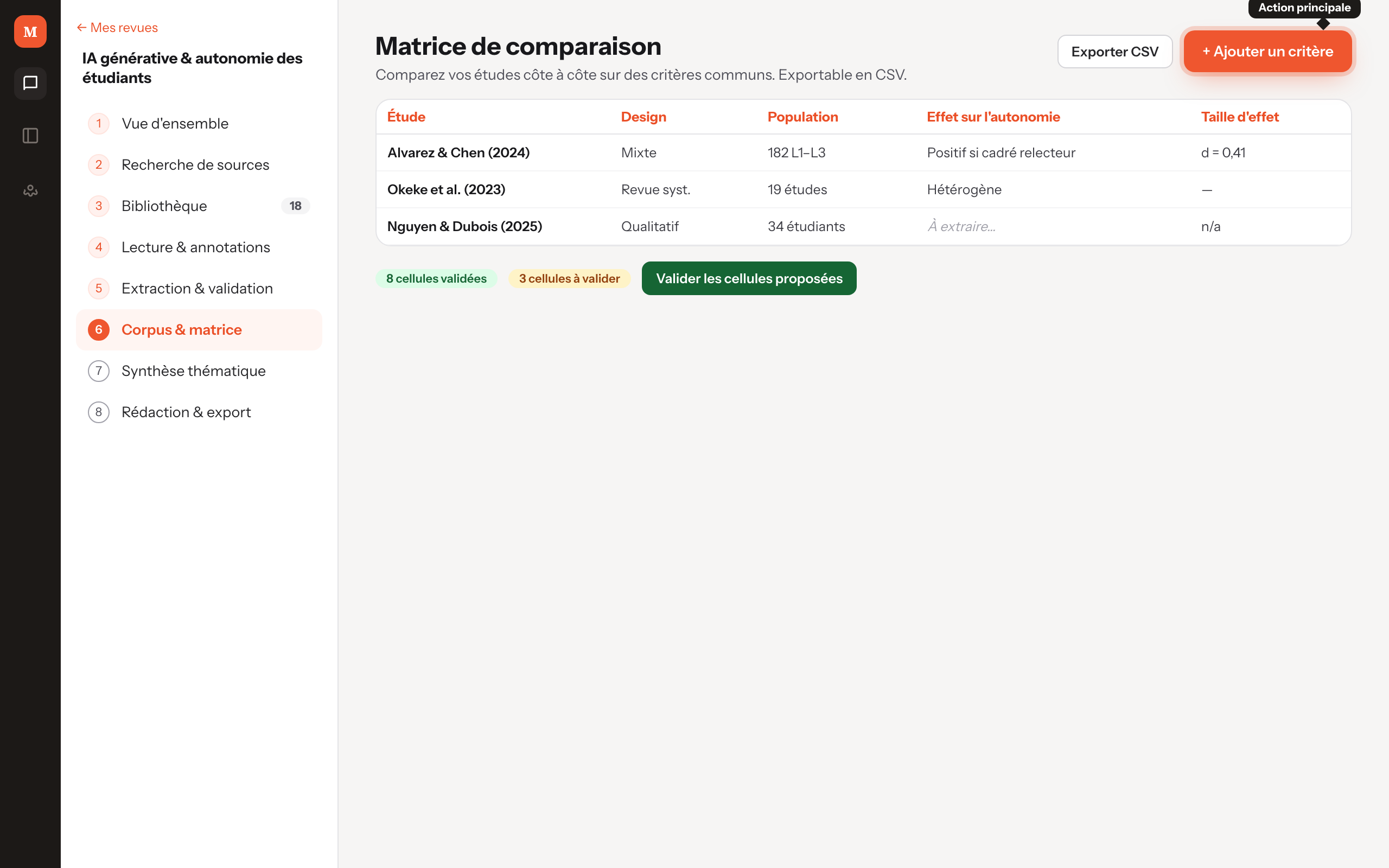The height and width of the screenshot is (868, 1389).
Task: Open the chat icon in dark sidebar
Action: pyautogui.click(x=30, y=83)
